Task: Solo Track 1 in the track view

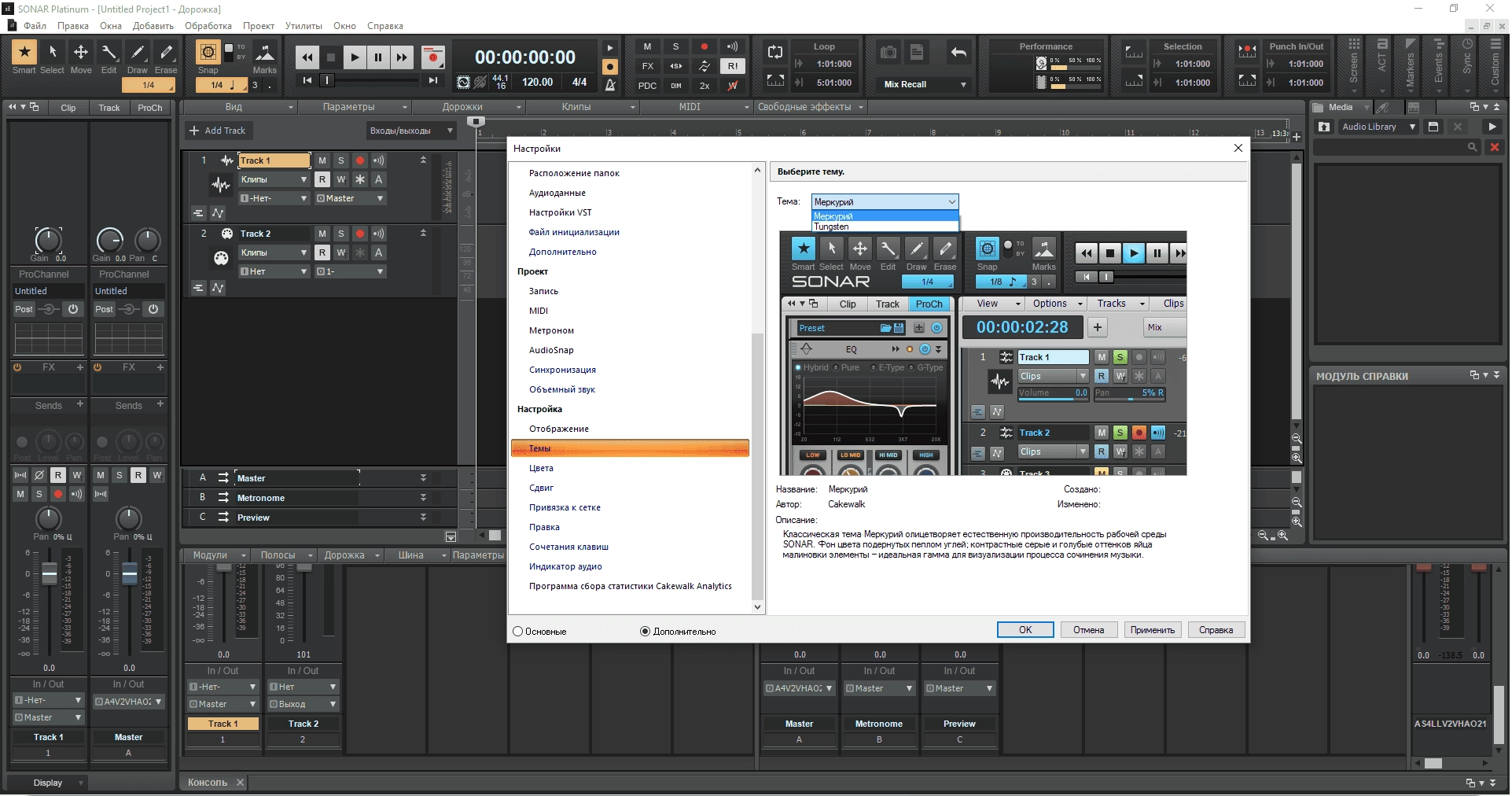Action: pyautogui.click(x=341, y=160)
